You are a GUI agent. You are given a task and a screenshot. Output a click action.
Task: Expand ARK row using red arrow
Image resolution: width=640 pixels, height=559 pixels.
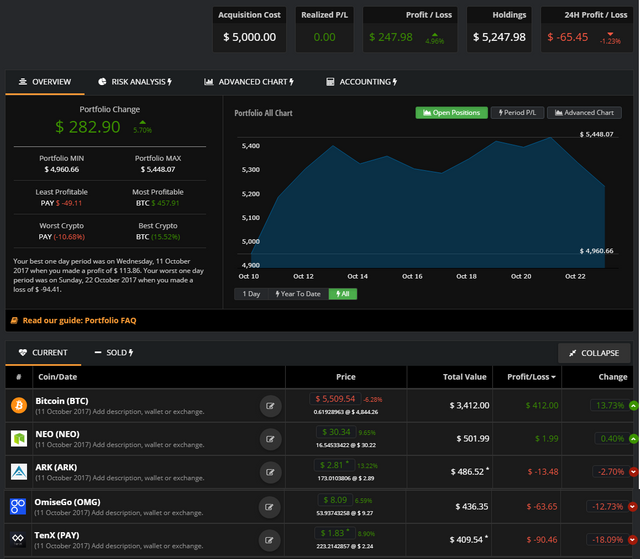point(633,471)
